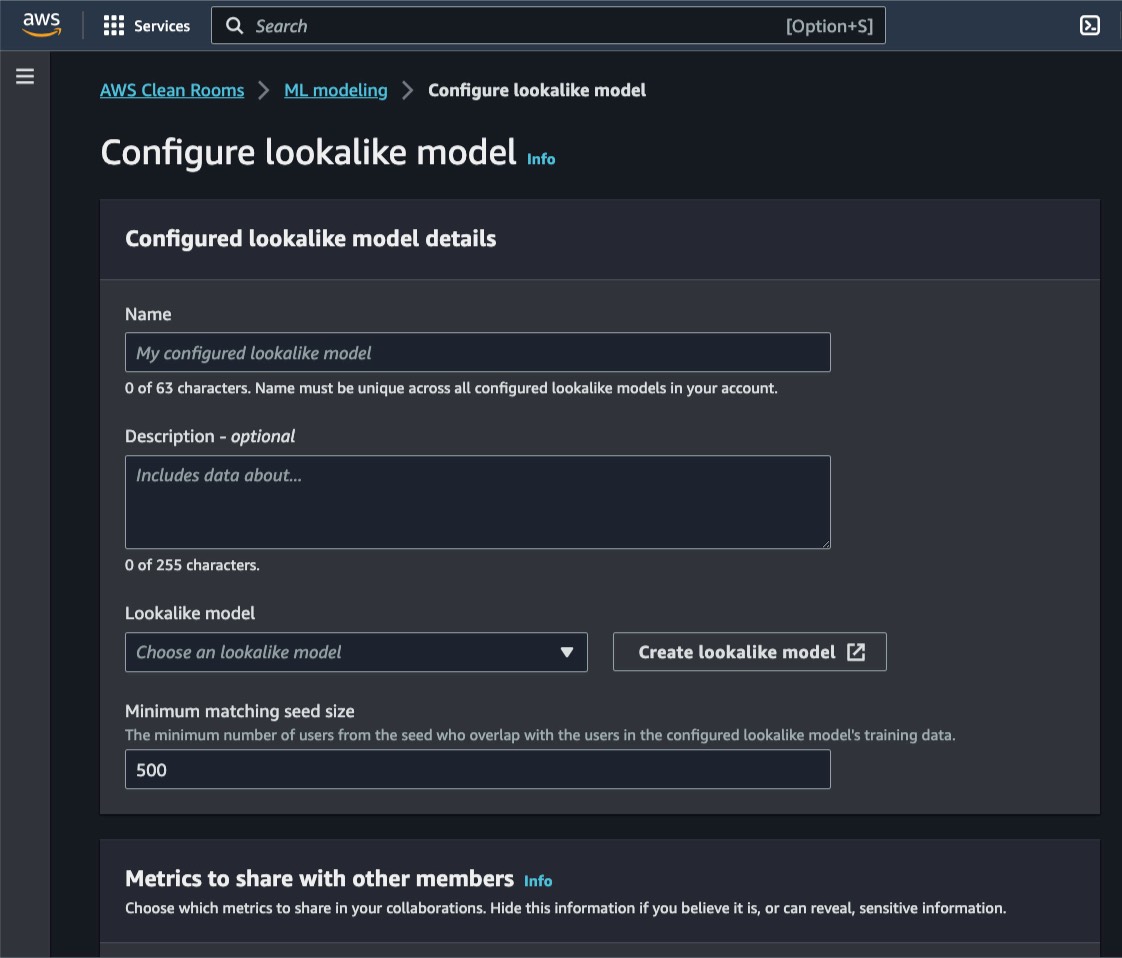Open Info link next to Metrics heading
Screen dimensions: 1122x958
[538, 881]
